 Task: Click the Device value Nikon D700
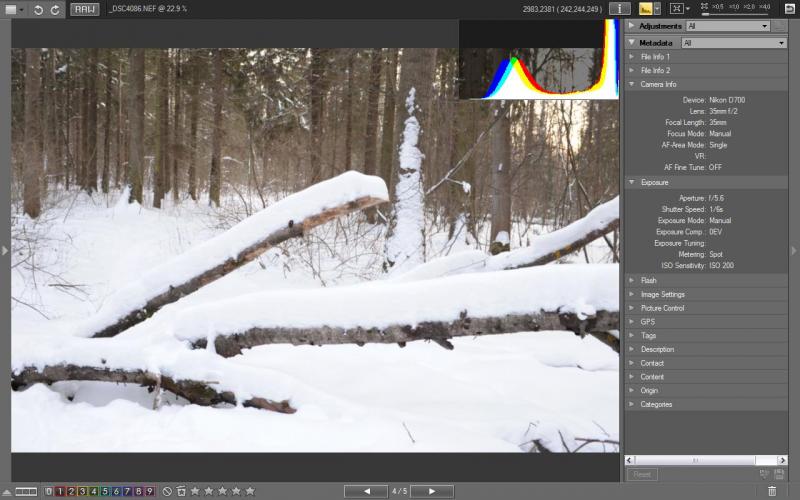point(727,100)
